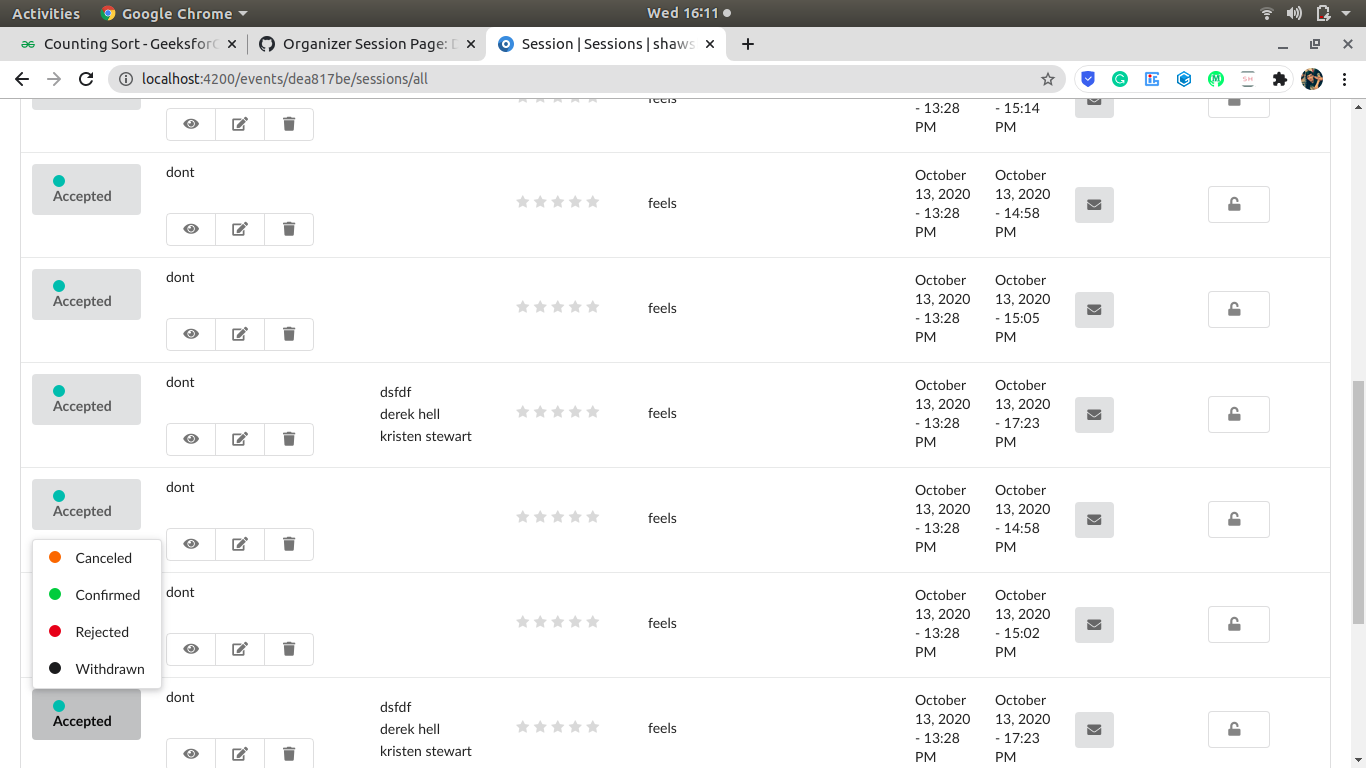Click the blue iE extension icon
1366x768 pixels.
1152,79
